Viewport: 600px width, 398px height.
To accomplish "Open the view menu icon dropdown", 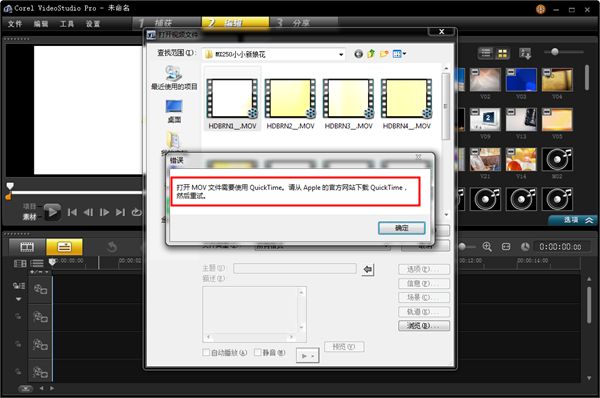I will point(399,54).
